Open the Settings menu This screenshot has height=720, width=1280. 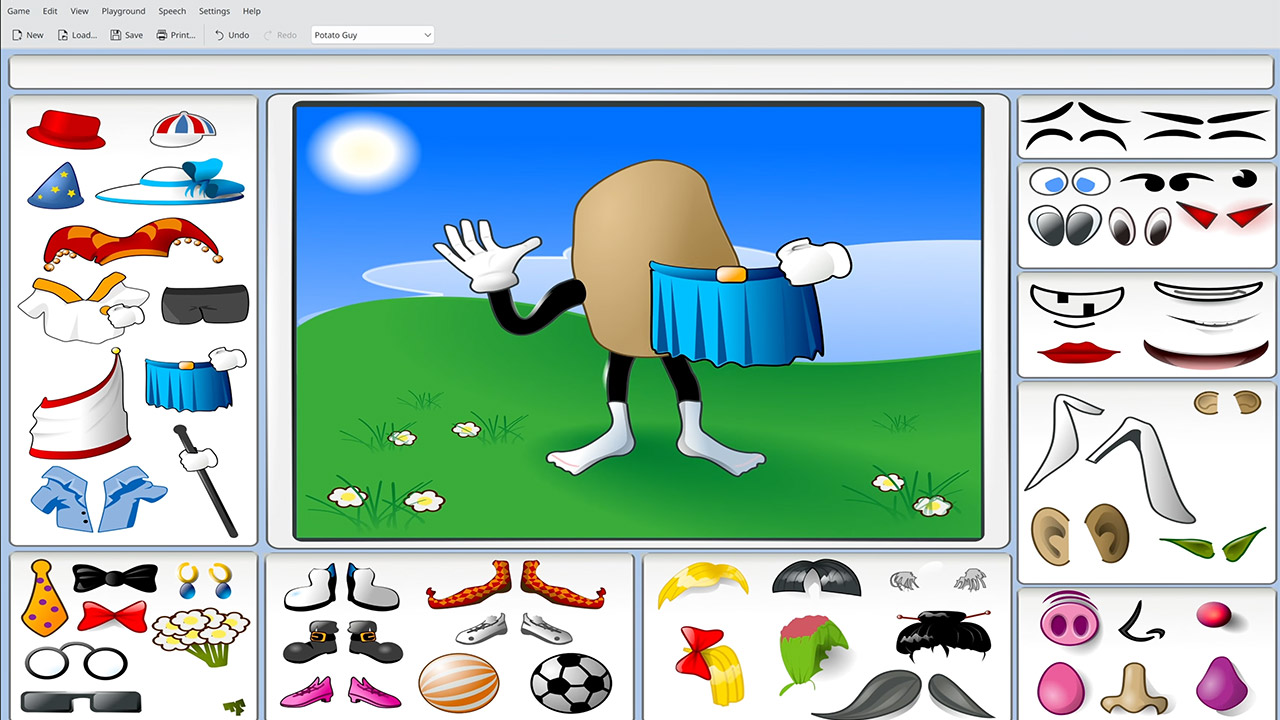pos(214,11)
